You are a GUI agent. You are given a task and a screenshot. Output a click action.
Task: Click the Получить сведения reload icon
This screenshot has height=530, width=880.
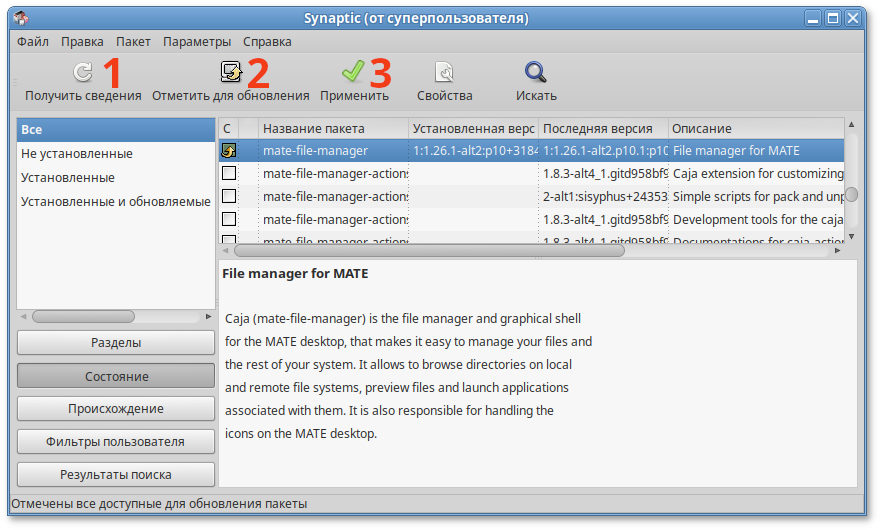pyautogui.click(x=83, y=72)
